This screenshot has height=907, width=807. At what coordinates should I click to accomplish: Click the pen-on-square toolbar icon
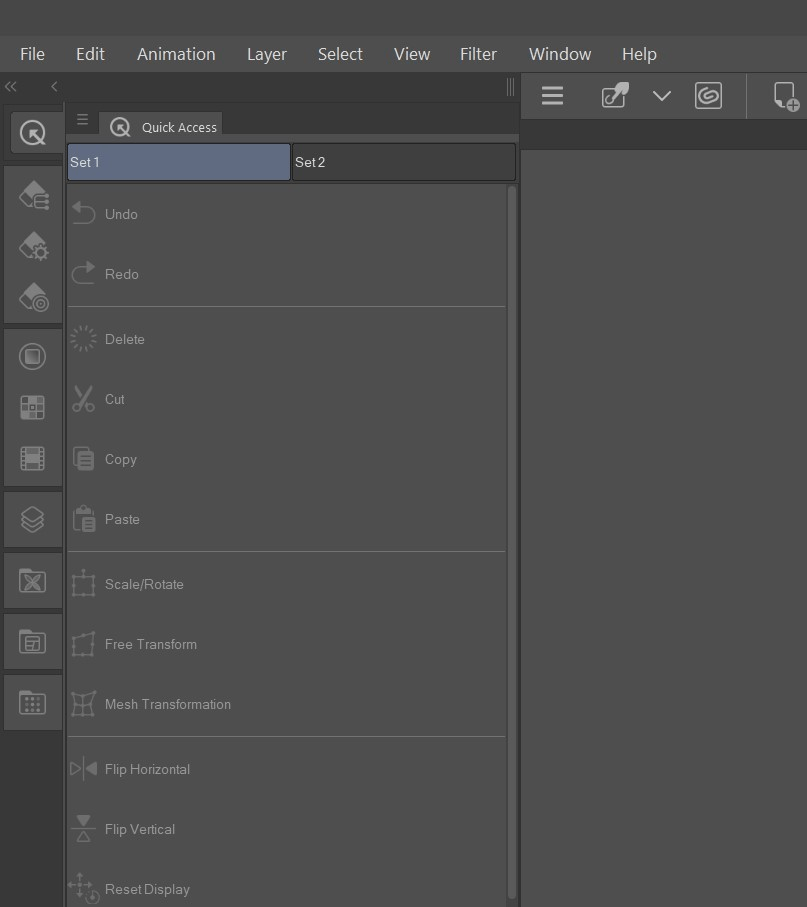tap(615, 95)
